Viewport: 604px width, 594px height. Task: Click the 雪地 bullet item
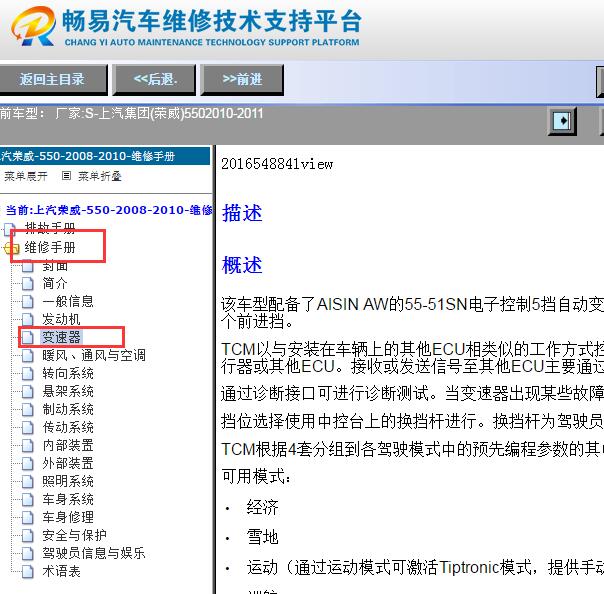click(x=262, y=537)
